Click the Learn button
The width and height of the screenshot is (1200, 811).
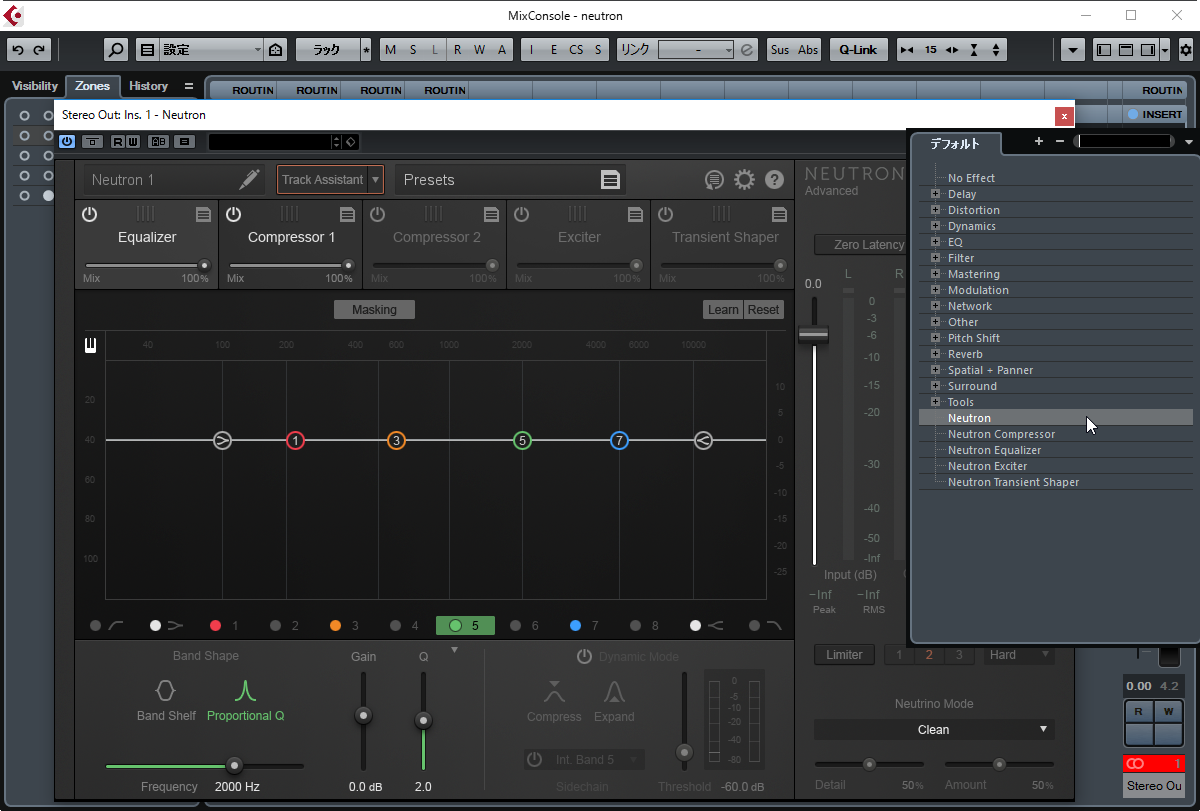pos(723,310)
